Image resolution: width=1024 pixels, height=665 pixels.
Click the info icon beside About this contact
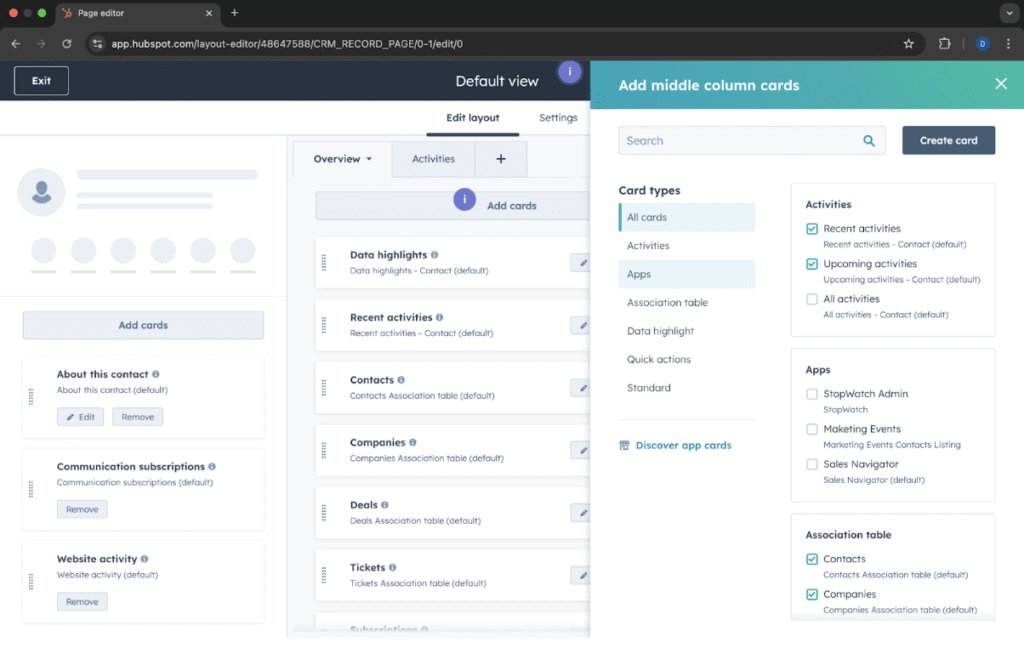click(x=156, y=374)
